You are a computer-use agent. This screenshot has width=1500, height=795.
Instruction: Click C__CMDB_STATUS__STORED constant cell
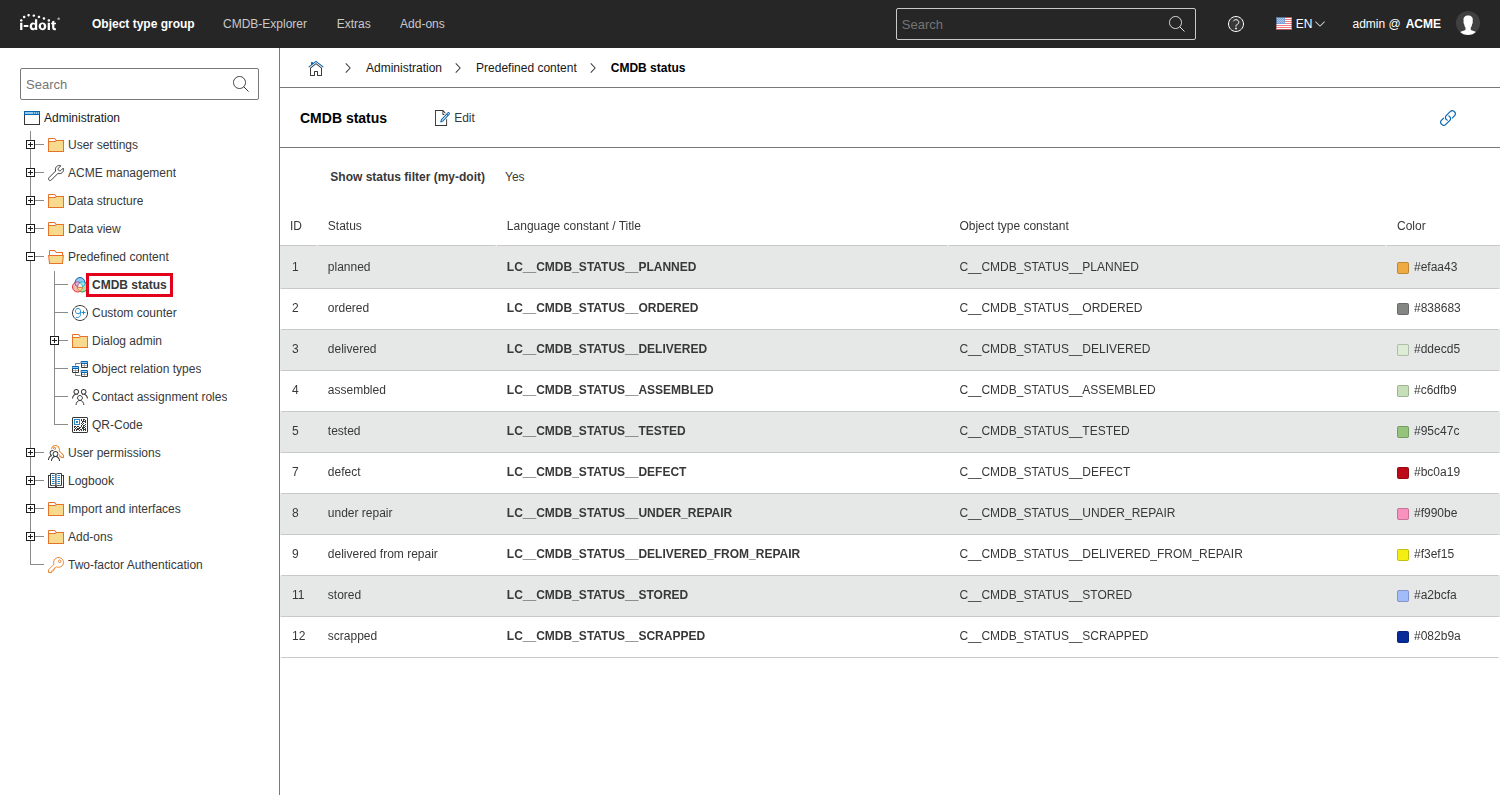[x=1045, y=595]
